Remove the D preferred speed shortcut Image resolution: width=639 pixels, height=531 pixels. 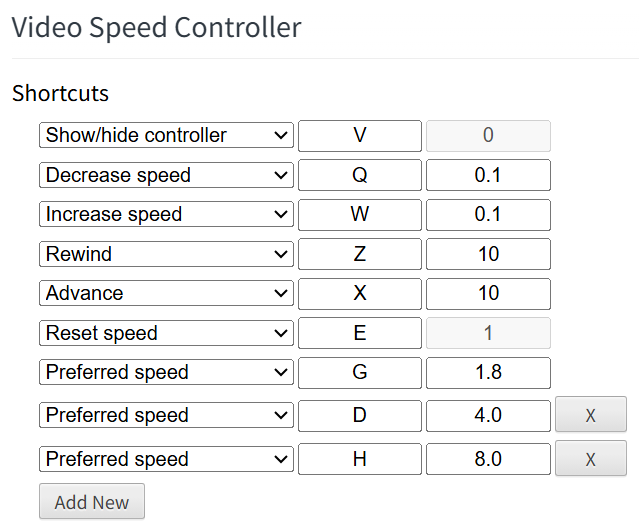click(x=591, y=414)
